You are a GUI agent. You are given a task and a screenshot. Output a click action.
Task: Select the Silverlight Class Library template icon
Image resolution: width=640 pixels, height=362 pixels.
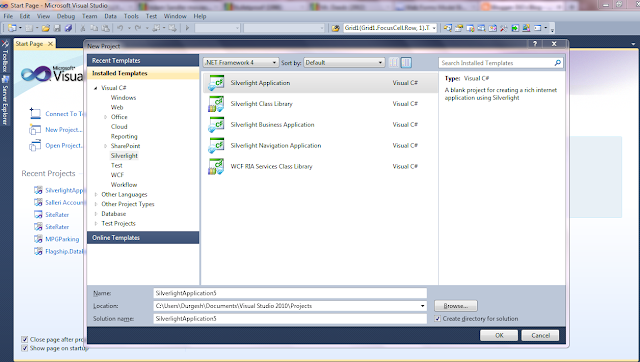[216, 104]
